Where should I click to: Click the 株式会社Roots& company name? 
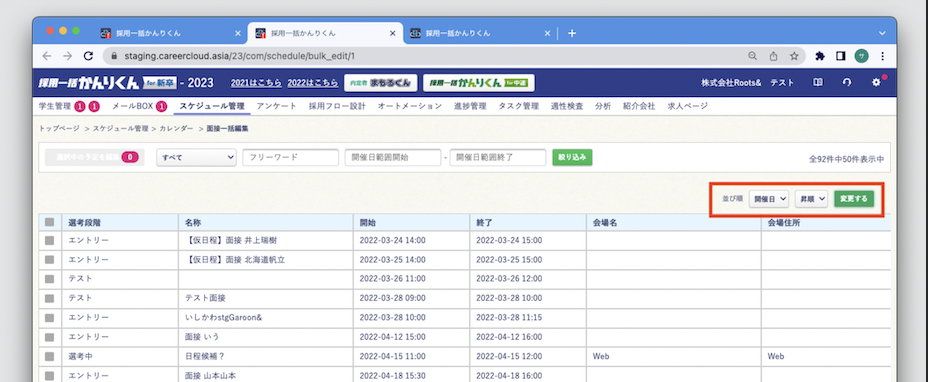coord(731,83)
